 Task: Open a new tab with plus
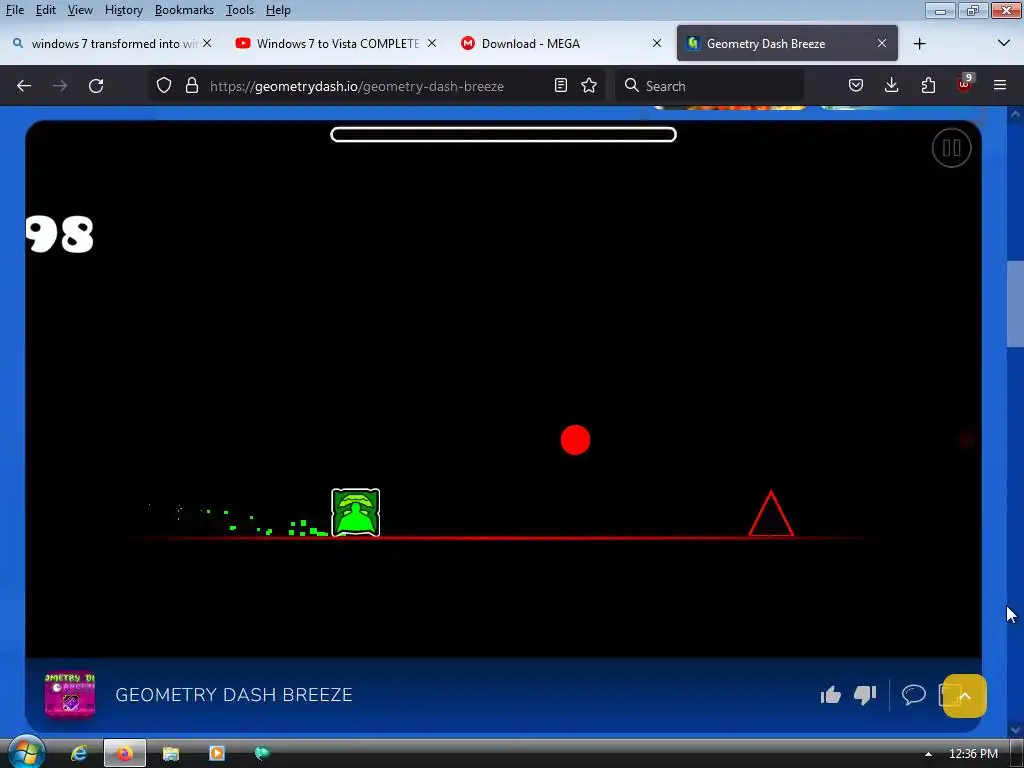pyautogui.click(x=920, y=43)
